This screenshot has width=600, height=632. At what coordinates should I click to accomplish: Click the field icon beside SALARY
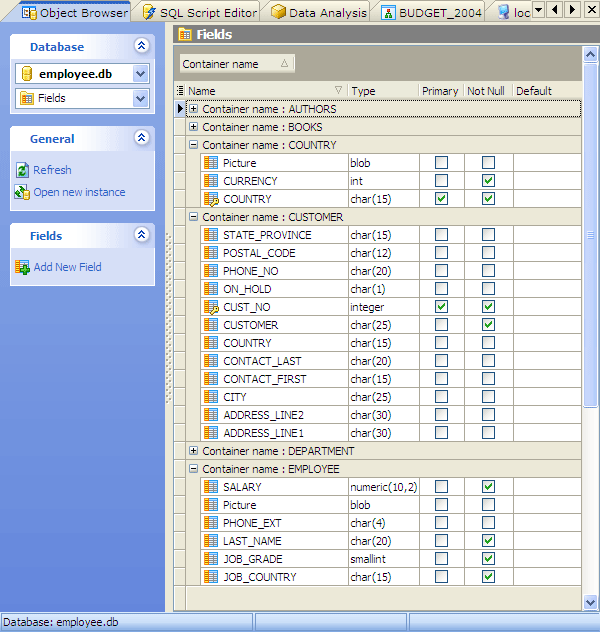pos(211,487)
